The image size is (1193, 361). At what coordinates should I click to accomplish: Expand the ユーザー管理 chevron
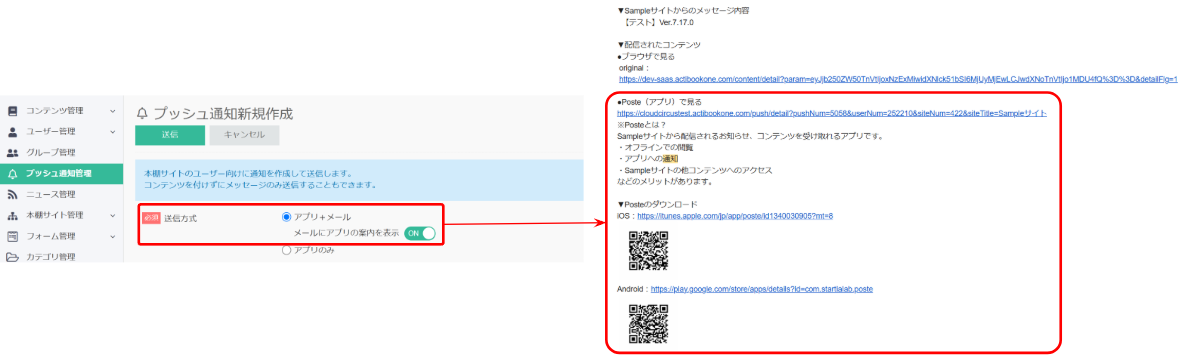coord(113,132)
